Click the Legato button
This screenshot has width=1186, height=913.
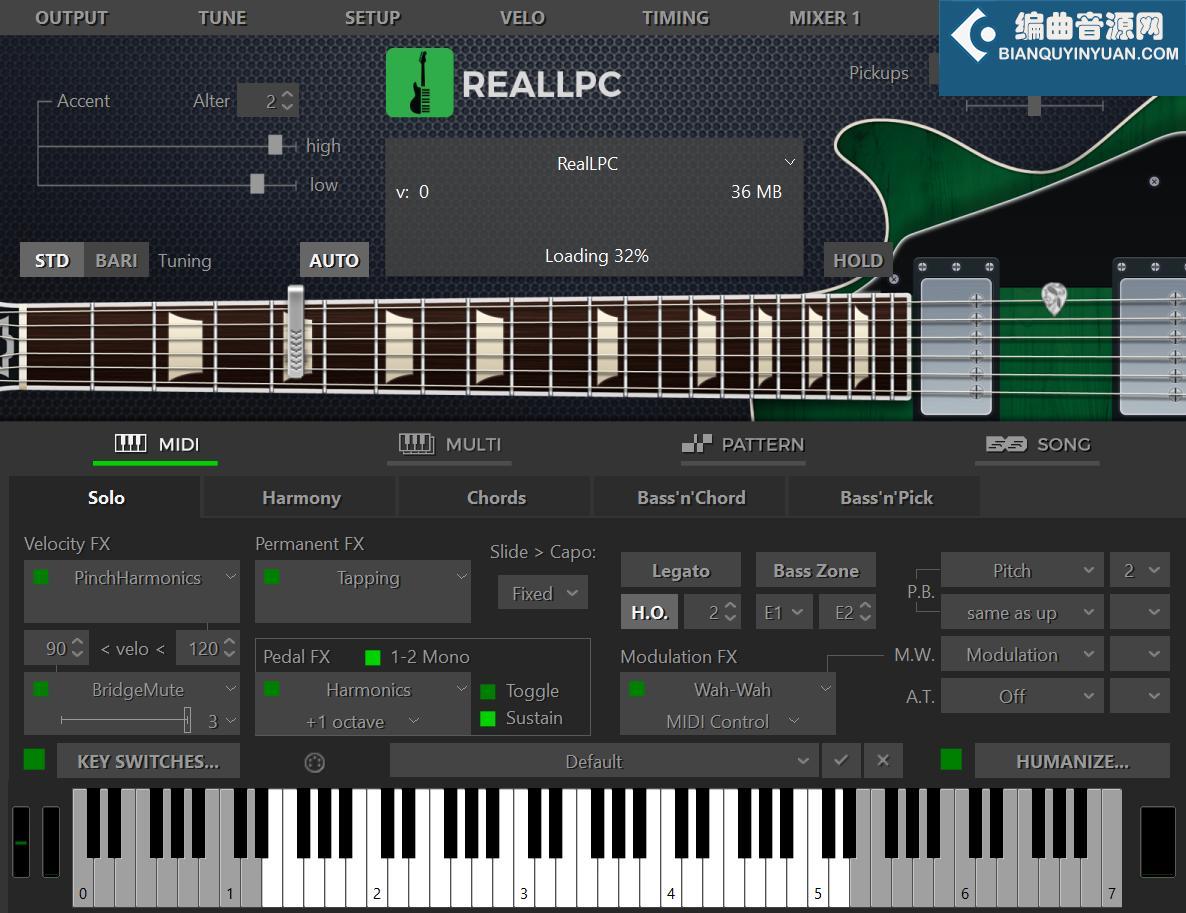tap(681, 570)
